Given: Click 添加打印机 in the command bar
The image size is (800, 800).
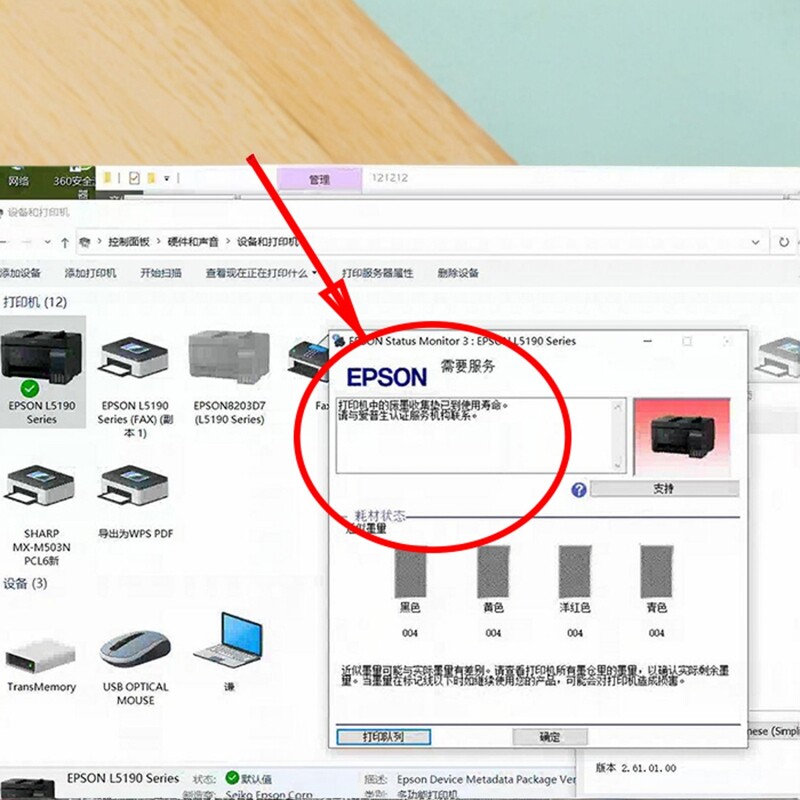Looking at the screenshot, I should click(x=90, y=273).
